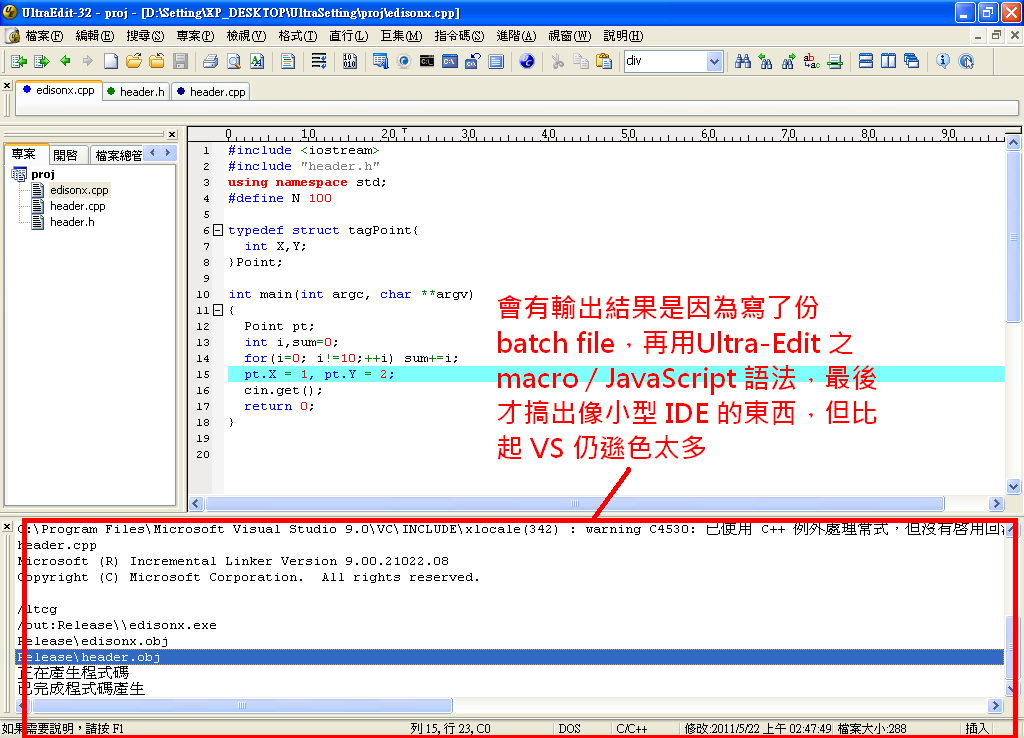
Task: Click the Find binoculars icon
Action: tap(743, 61)
